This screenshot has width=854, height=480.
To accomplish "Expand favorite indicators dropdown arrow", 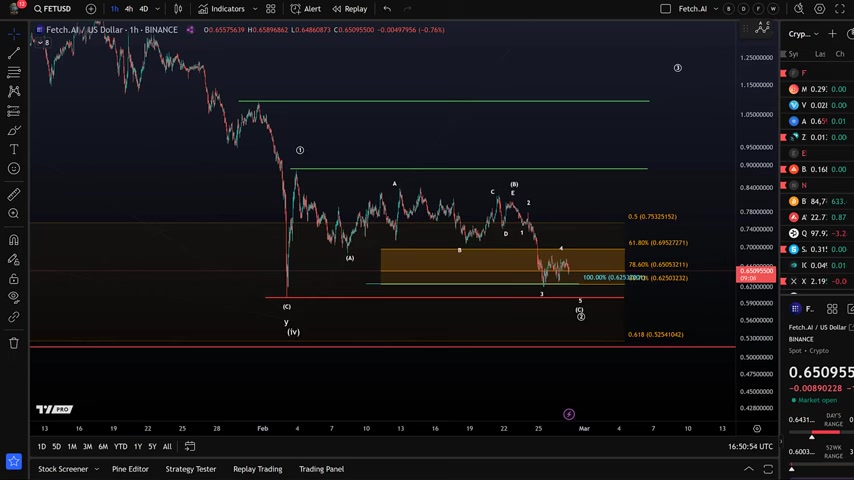I will coord(254,9).
